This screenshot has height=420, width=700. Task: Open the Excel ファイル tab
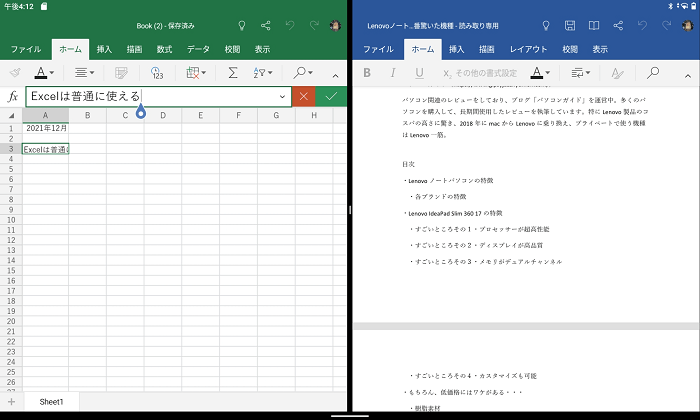(x=26, y=49)
